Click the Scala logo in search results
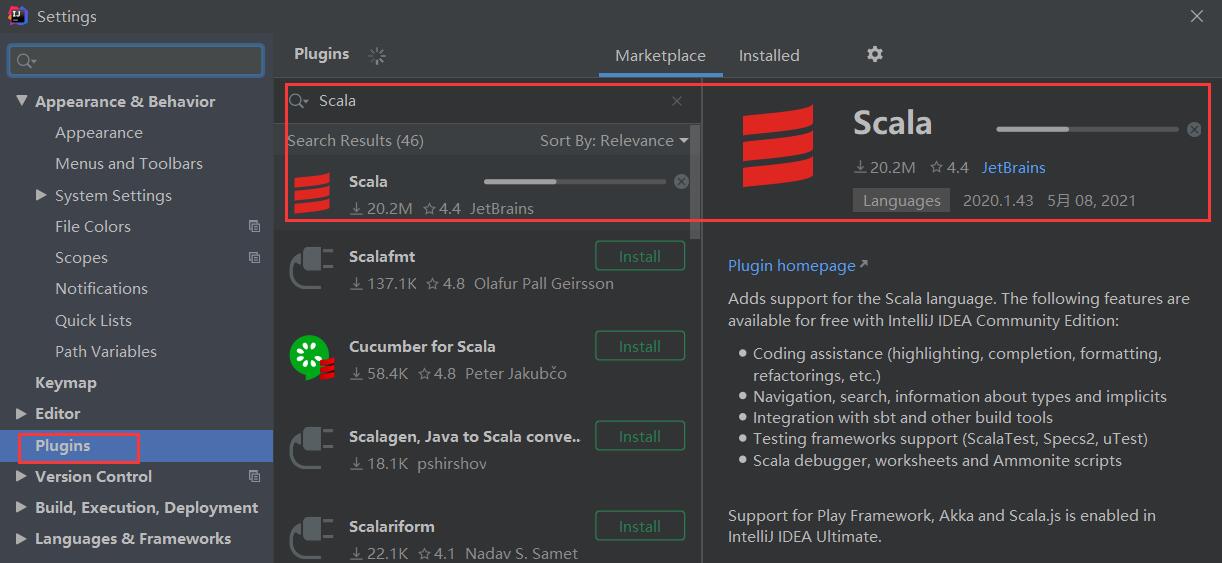 [x=312, y=193]
